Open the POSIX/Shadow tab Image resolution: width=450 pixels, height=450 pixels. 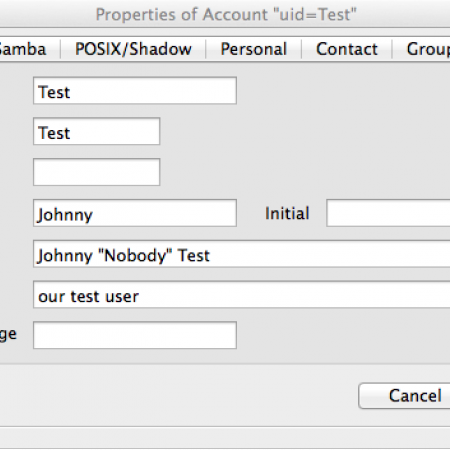tap(133, 49)
